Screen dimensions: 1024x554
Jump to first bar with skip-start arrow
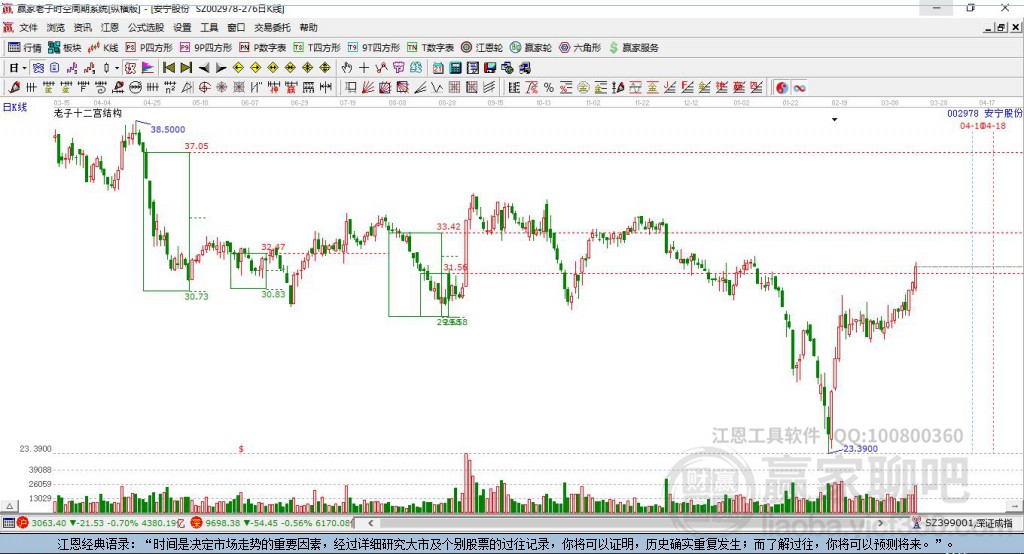(x=169, y=68)
